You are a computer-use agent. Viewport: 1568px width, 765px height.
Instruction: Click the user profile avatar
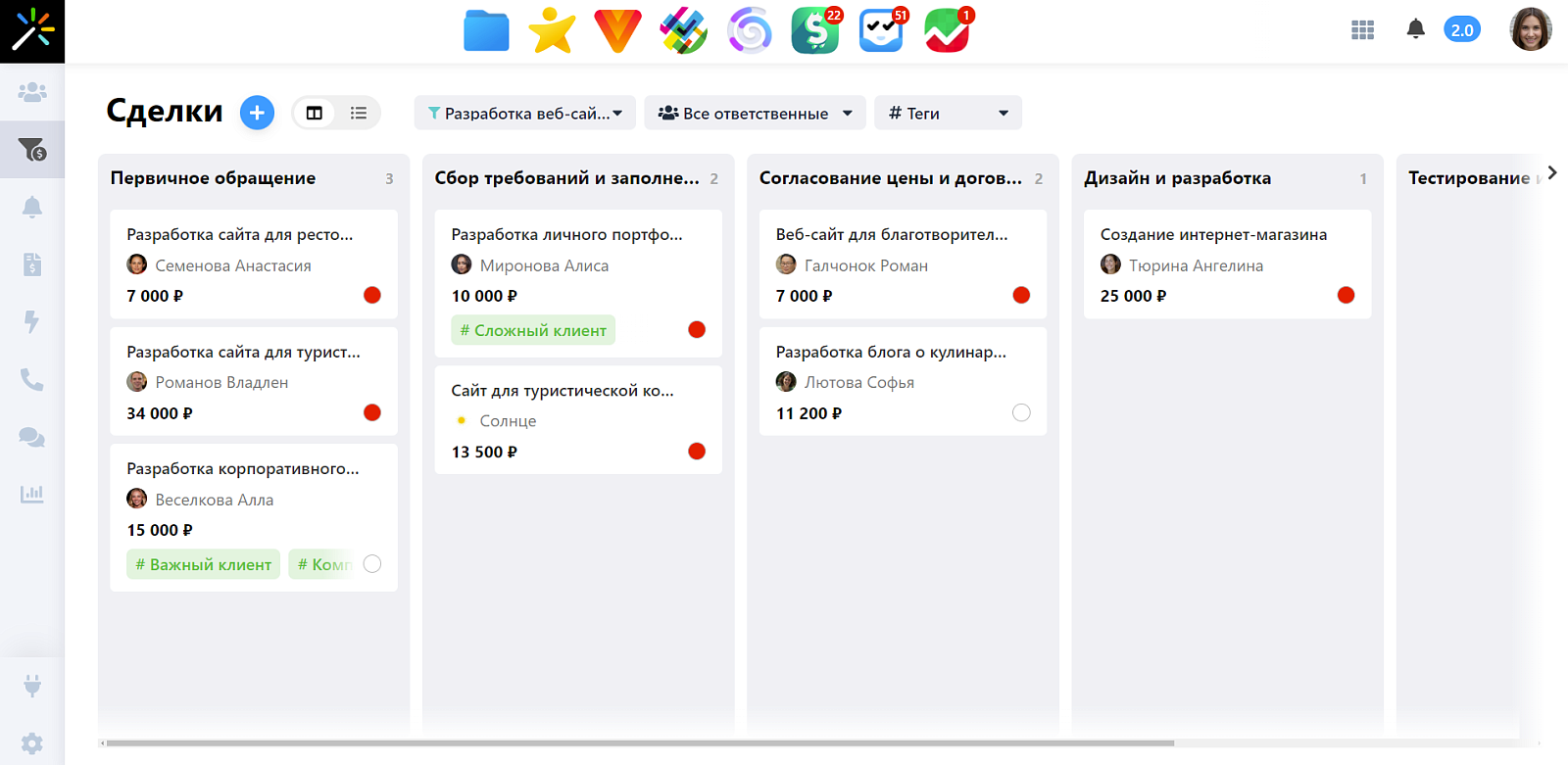pyautogui.click(x=1531, y=29)
